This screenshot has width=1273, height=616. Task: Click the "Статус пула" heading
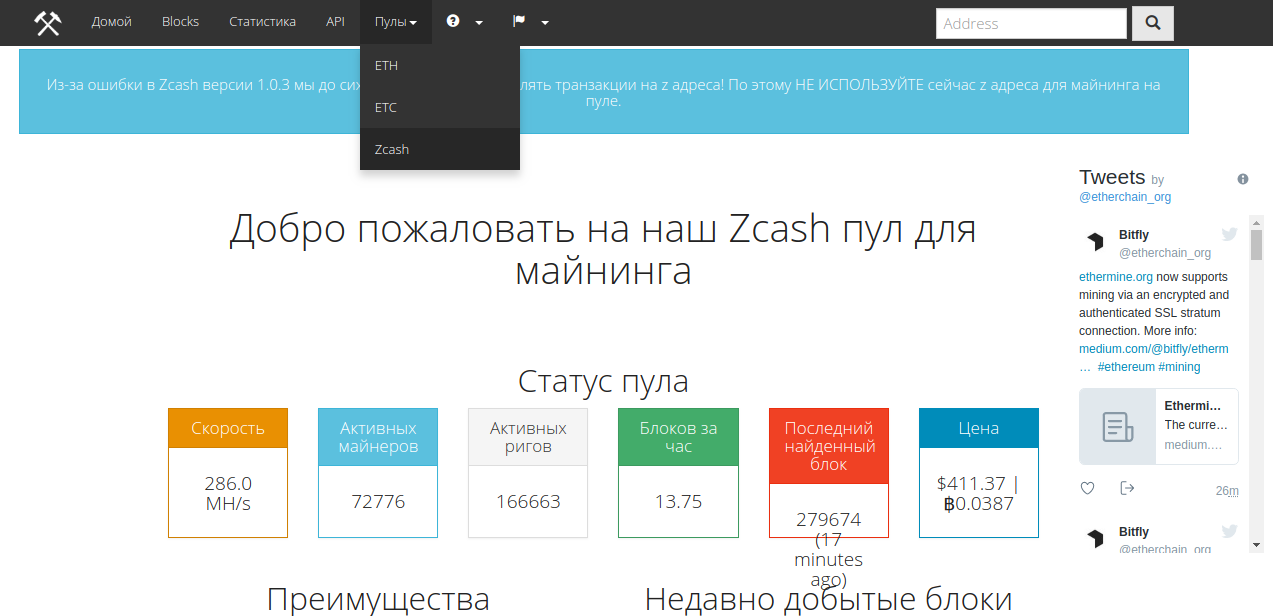click(603, 381)
